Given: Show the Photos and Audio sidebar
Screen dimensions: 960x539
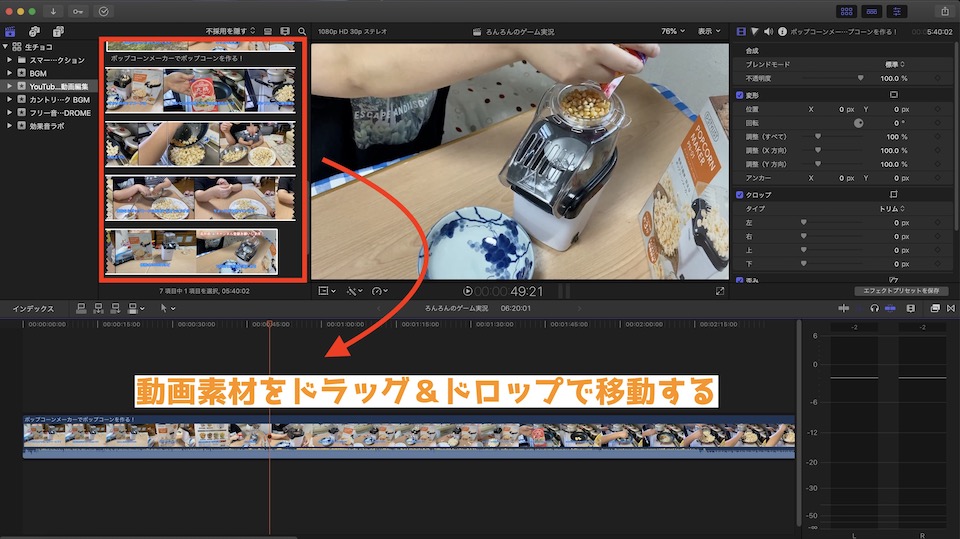Looking at the screenshot, I should click(34, 31).
